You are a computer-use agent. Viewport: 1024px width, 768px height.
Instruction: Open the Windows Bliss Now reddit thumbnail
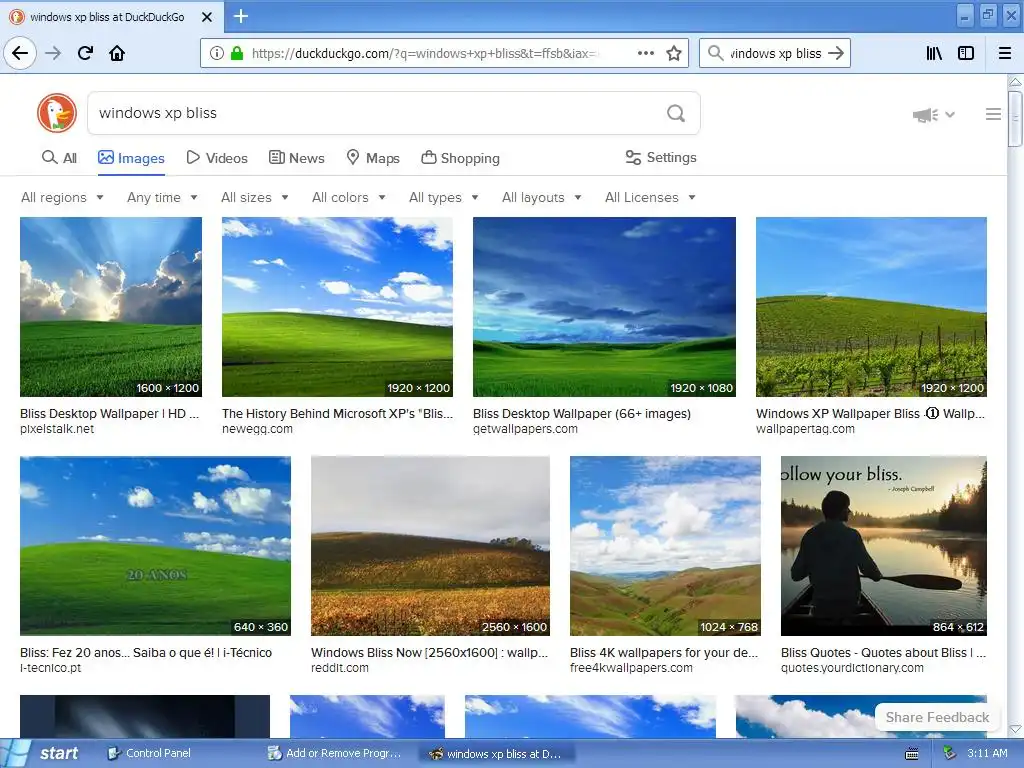[x=430, y=546]
